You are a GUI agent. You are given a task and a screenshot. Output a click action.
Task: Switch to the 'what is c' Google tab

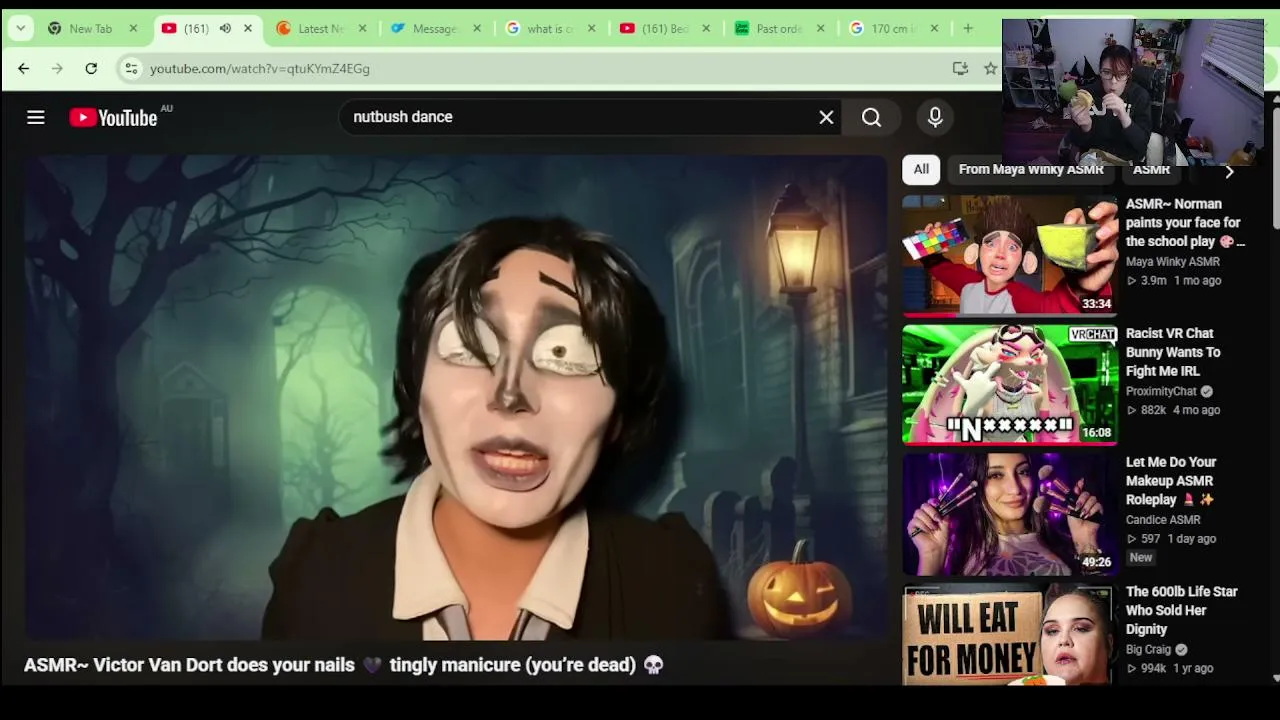pos(549,28)
